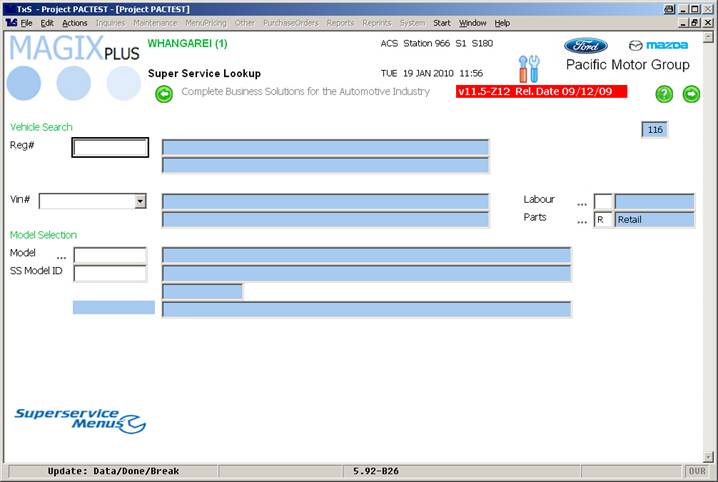Click into the Reg# input field
Image resolution: width=718 pixels, height=482 pixels.
[111, 148]
